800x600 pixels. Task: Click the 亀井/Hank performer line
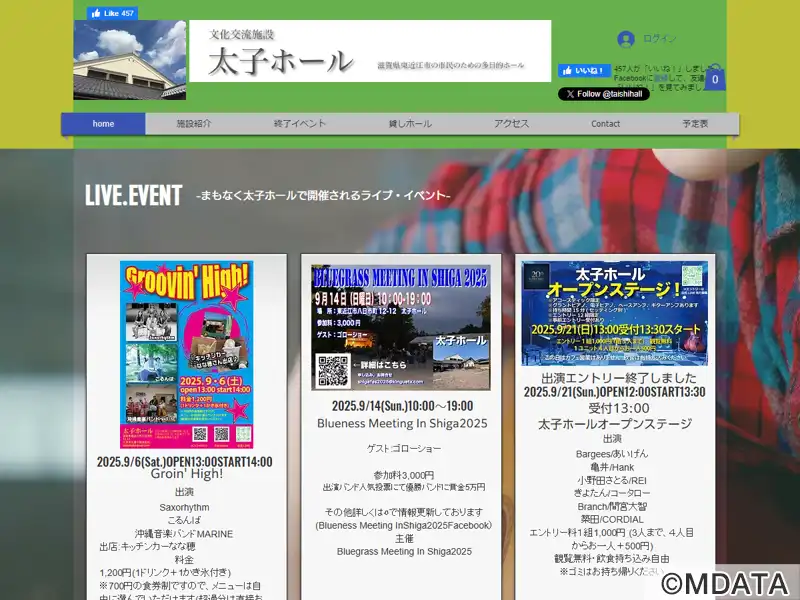tap(612, 467)
